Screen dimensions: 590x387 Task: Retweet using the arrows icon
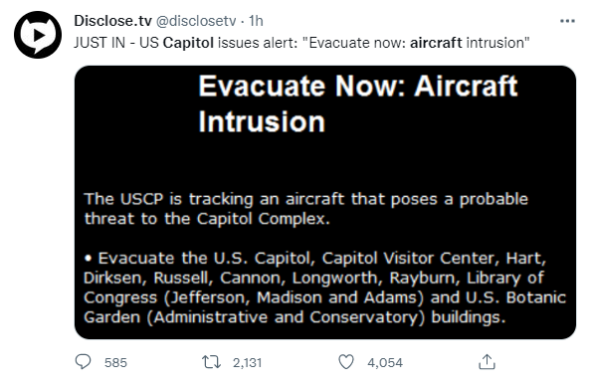[x=211, y=362]
